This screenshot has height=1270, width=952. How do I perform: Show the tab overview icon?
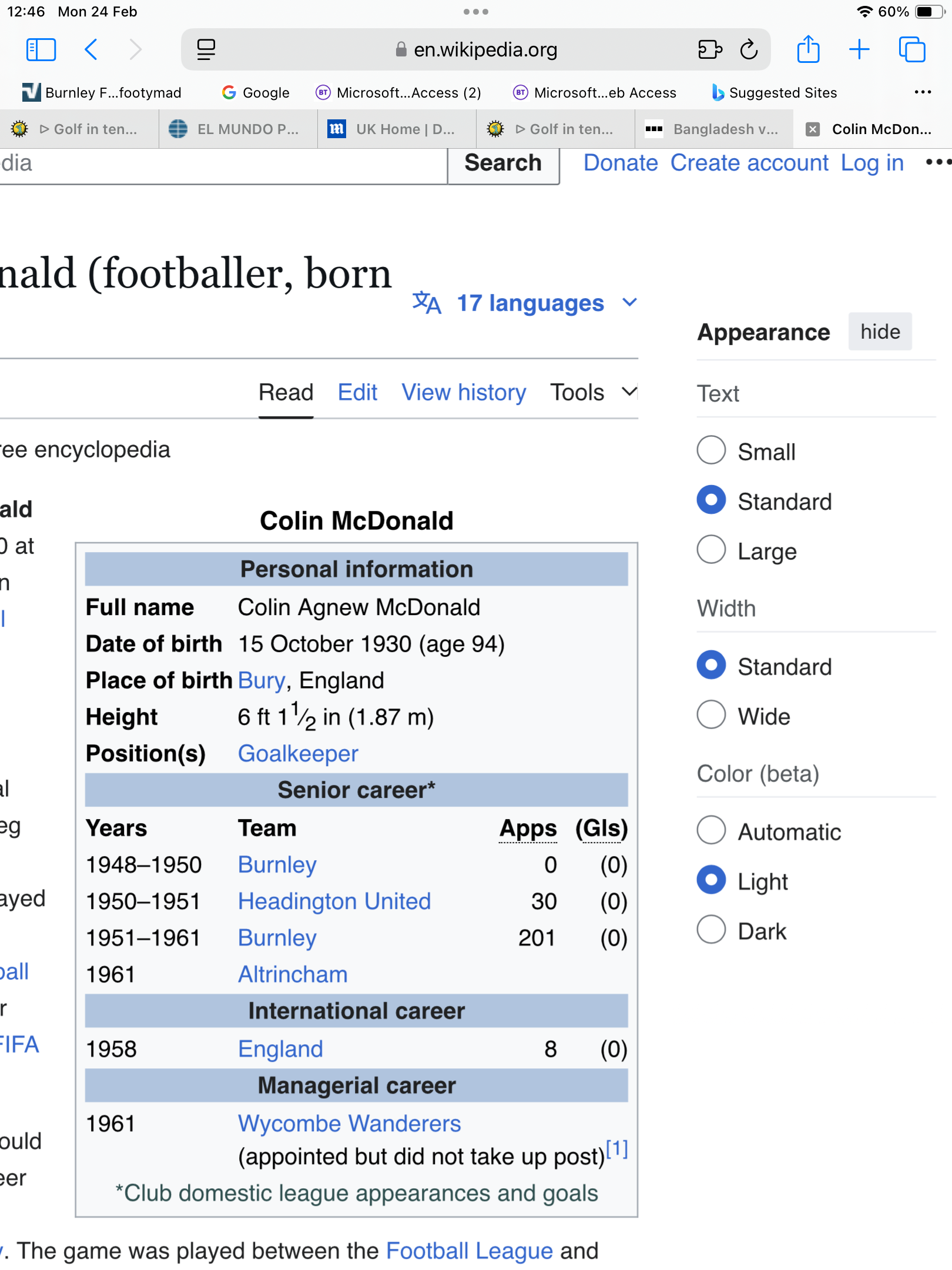point(912,49)
